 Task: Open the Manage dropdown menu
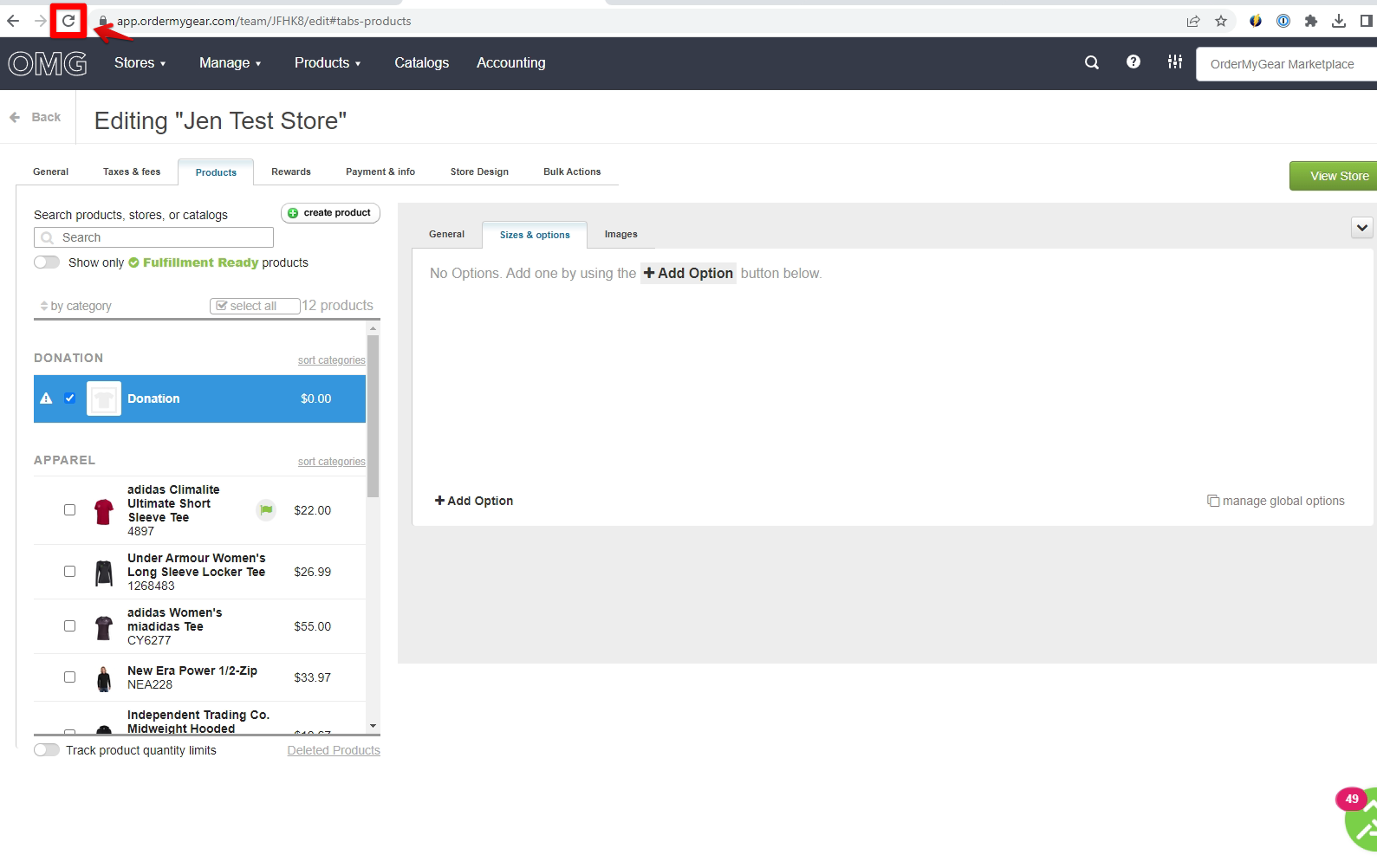pos(230,62)
